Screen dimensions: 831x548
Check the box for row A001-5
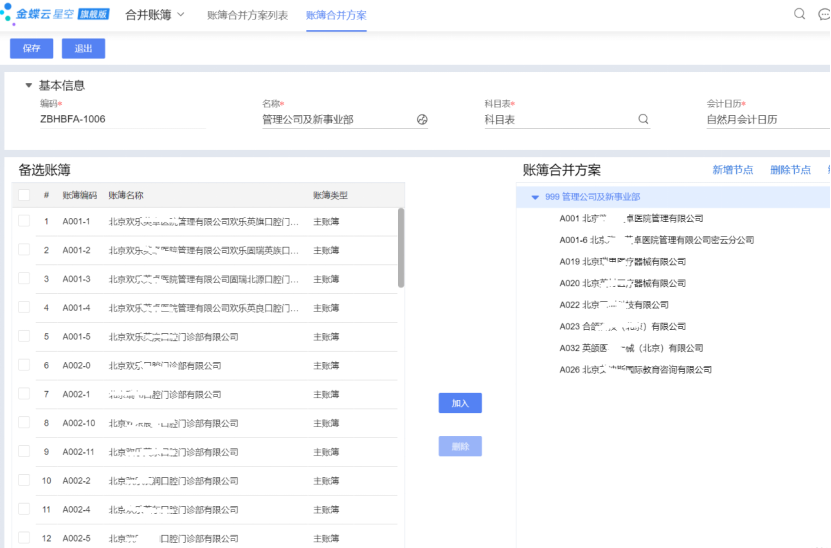point(24,336)
